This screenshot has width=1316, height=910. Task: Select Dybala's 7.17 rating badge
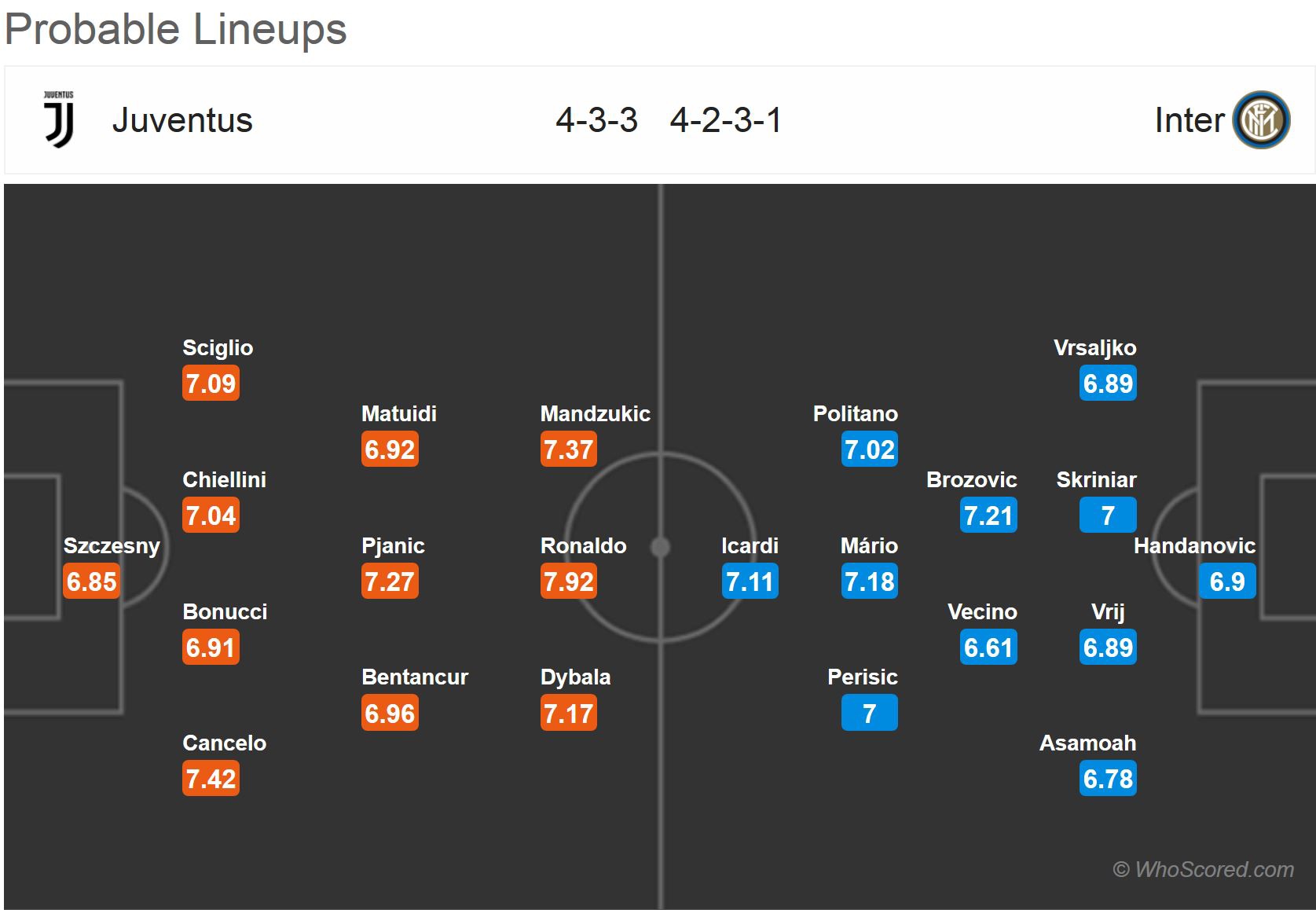(x=569, y=714)
